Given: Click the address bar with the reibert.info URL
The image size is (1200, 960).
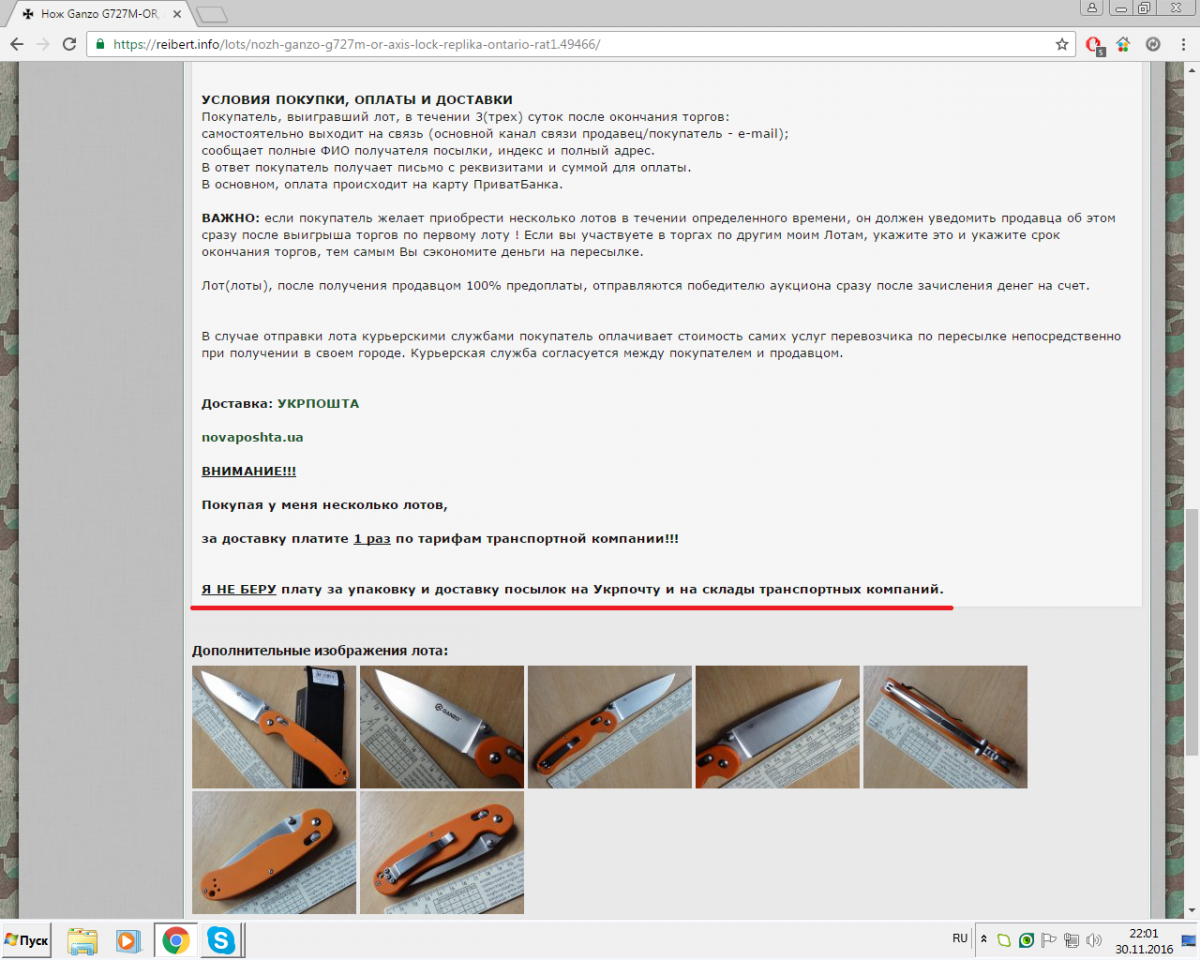Looking at the screenshot, I should point(580,44).
